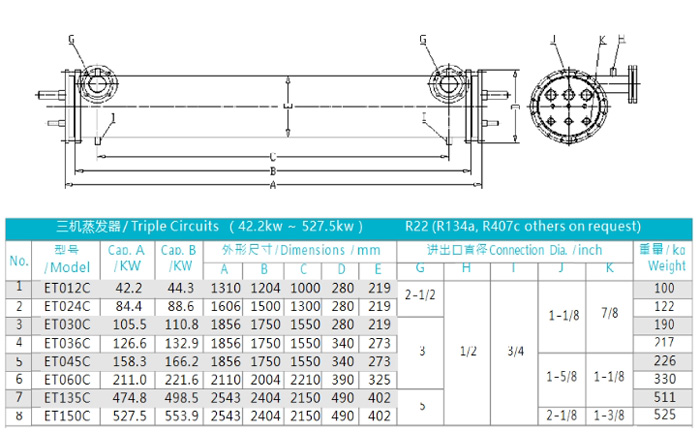Click the J connection value 2-1/8
Screen dimensions: 700x432
click(562, 416)
